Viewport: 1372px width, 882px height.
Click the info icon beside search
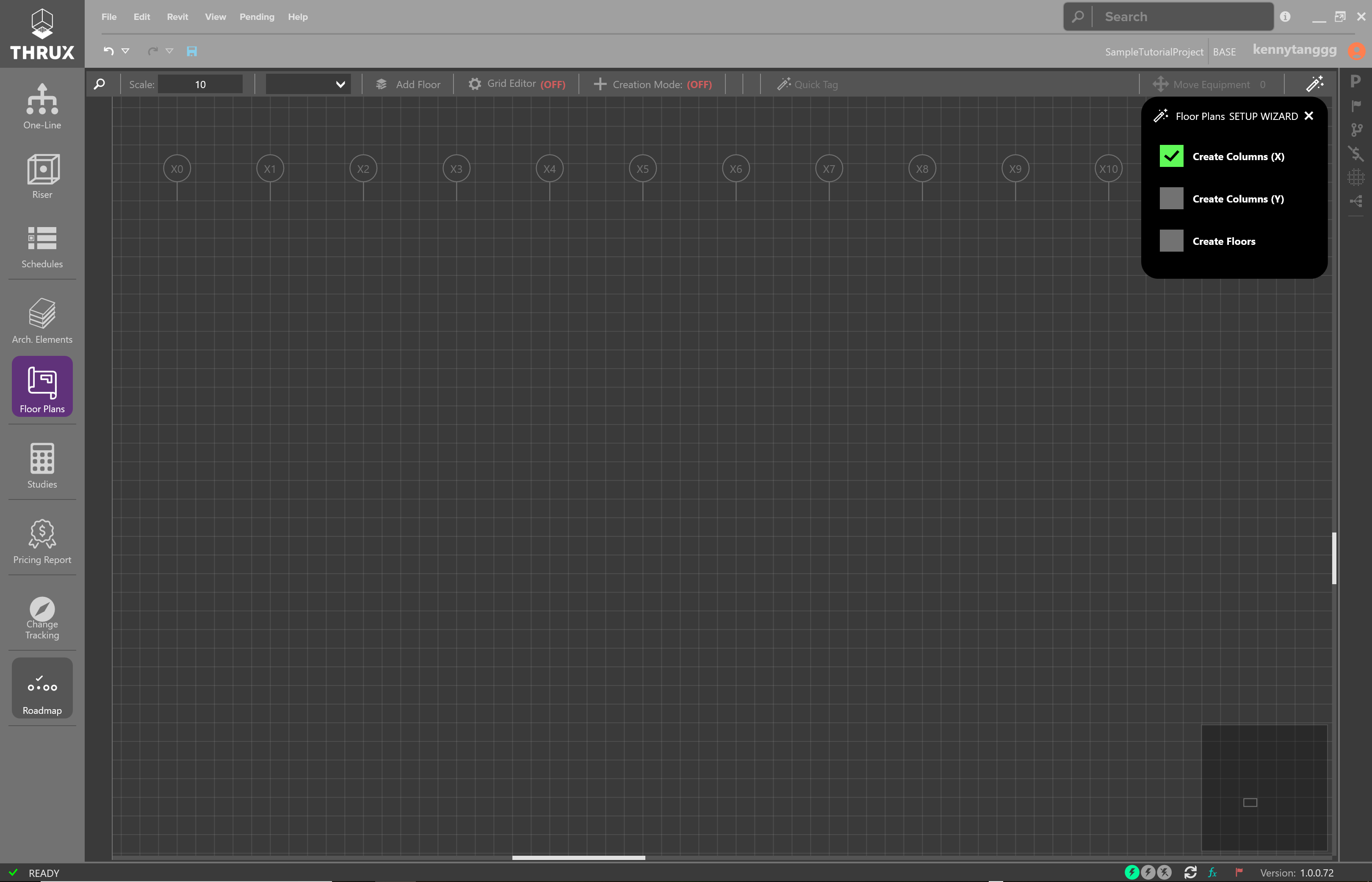(x=1285, y=17)
